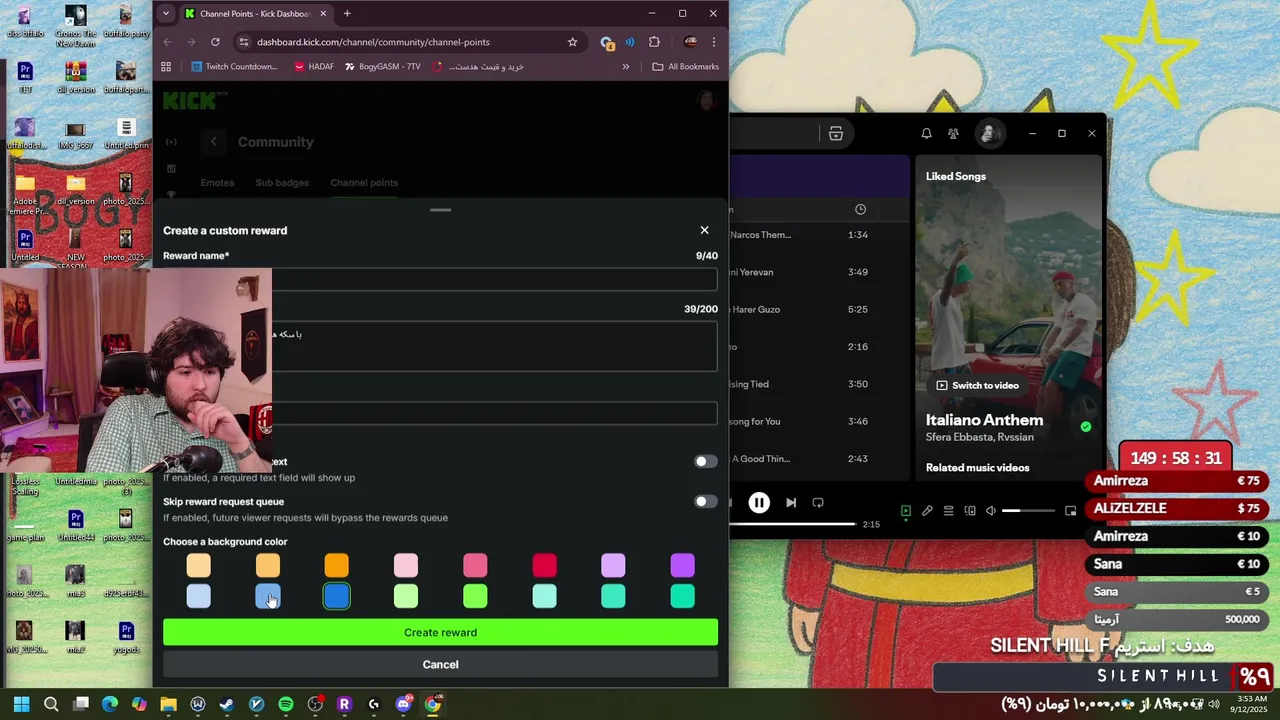Open Spotify notifications bell
The height and width of the screenshot is (720, 1280).
tap(926, 134)
